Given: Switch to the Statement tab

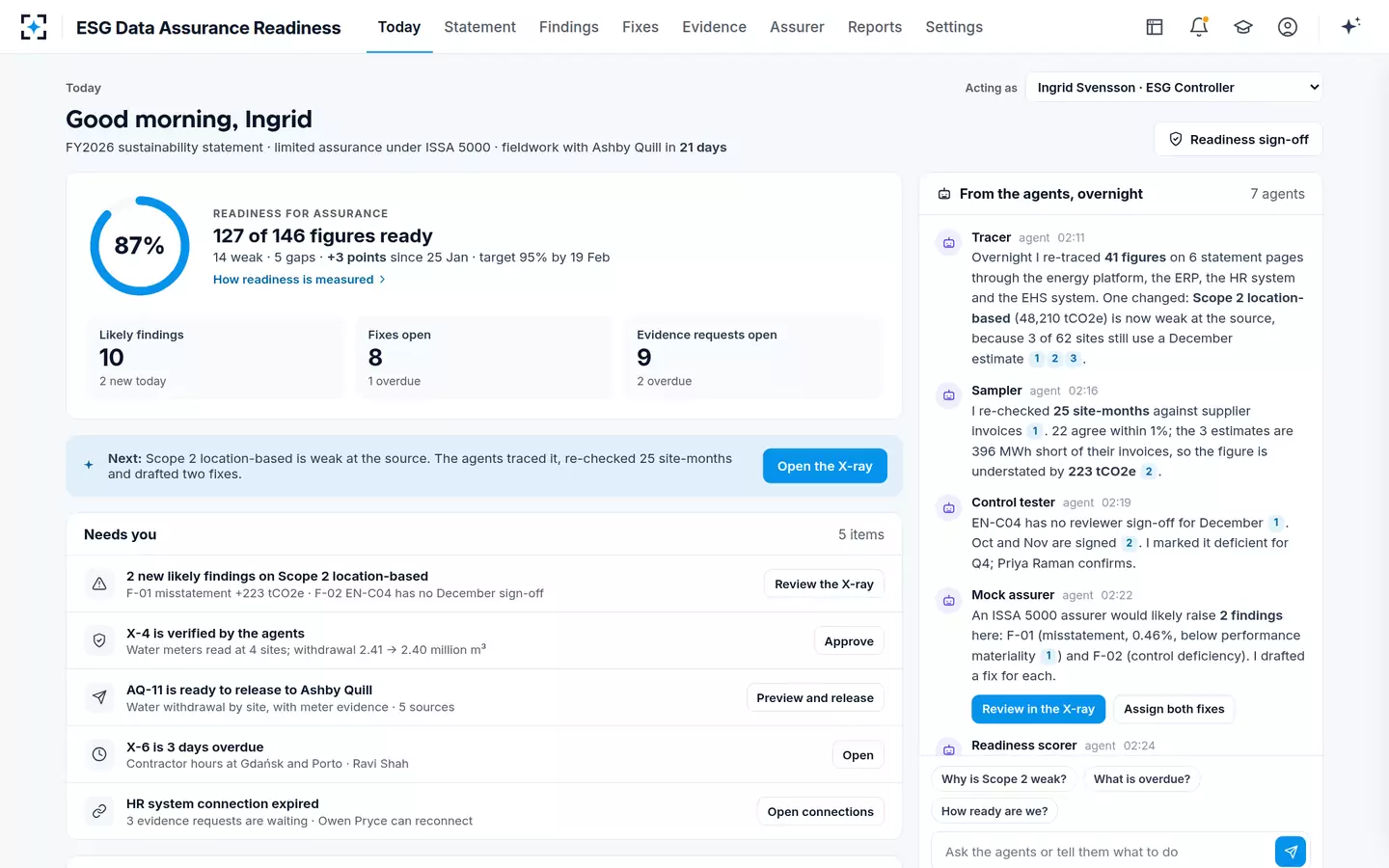Looking at the screenshot, I should point(479,27).
